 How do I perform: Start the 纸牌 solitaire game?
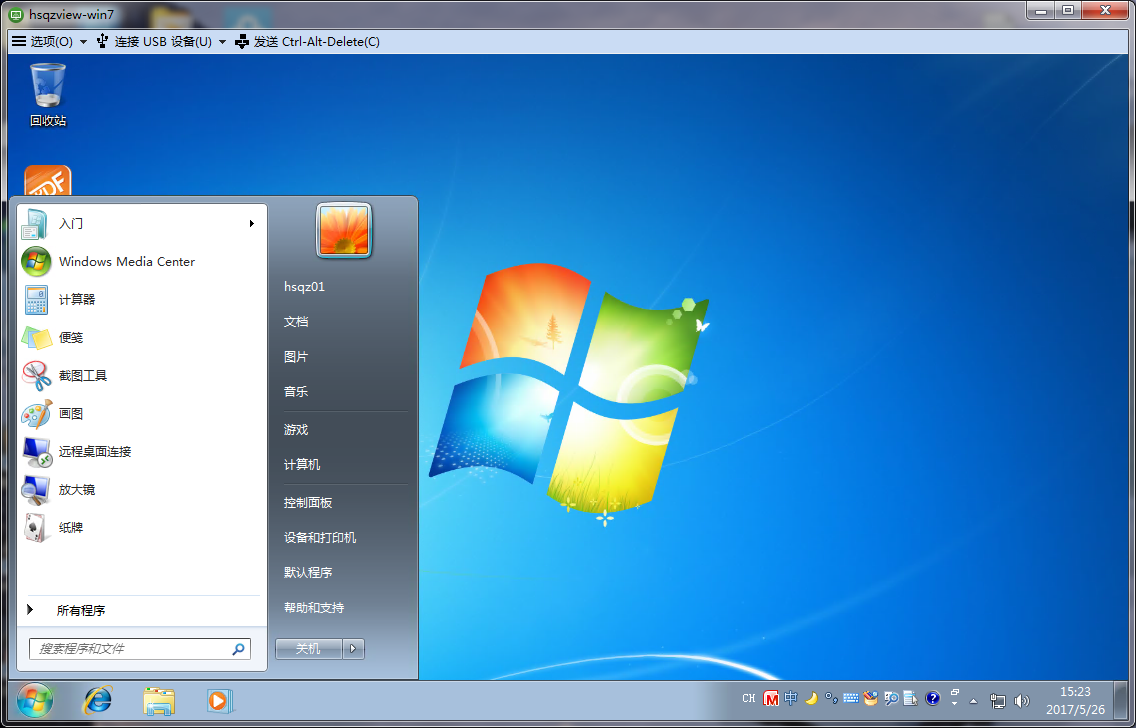140,527
